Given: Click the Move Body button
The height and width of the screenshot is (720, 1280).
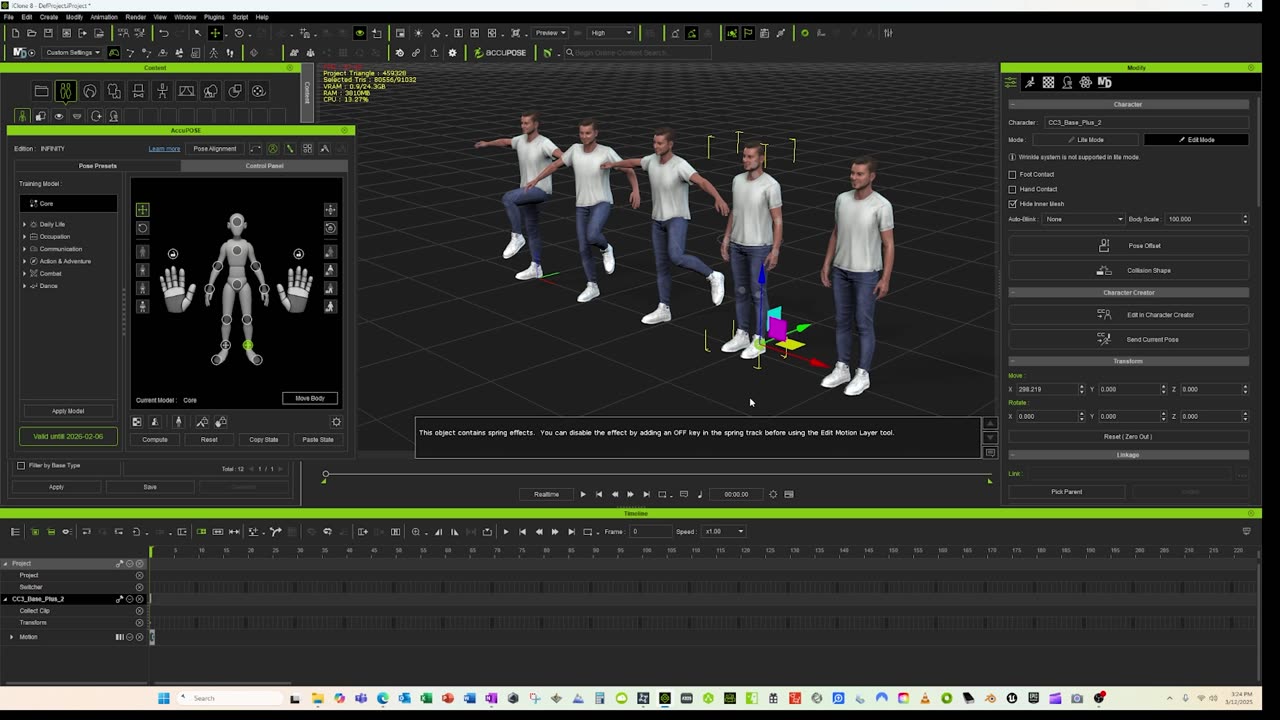Looking at the screenshot, I should click(310, 398).
